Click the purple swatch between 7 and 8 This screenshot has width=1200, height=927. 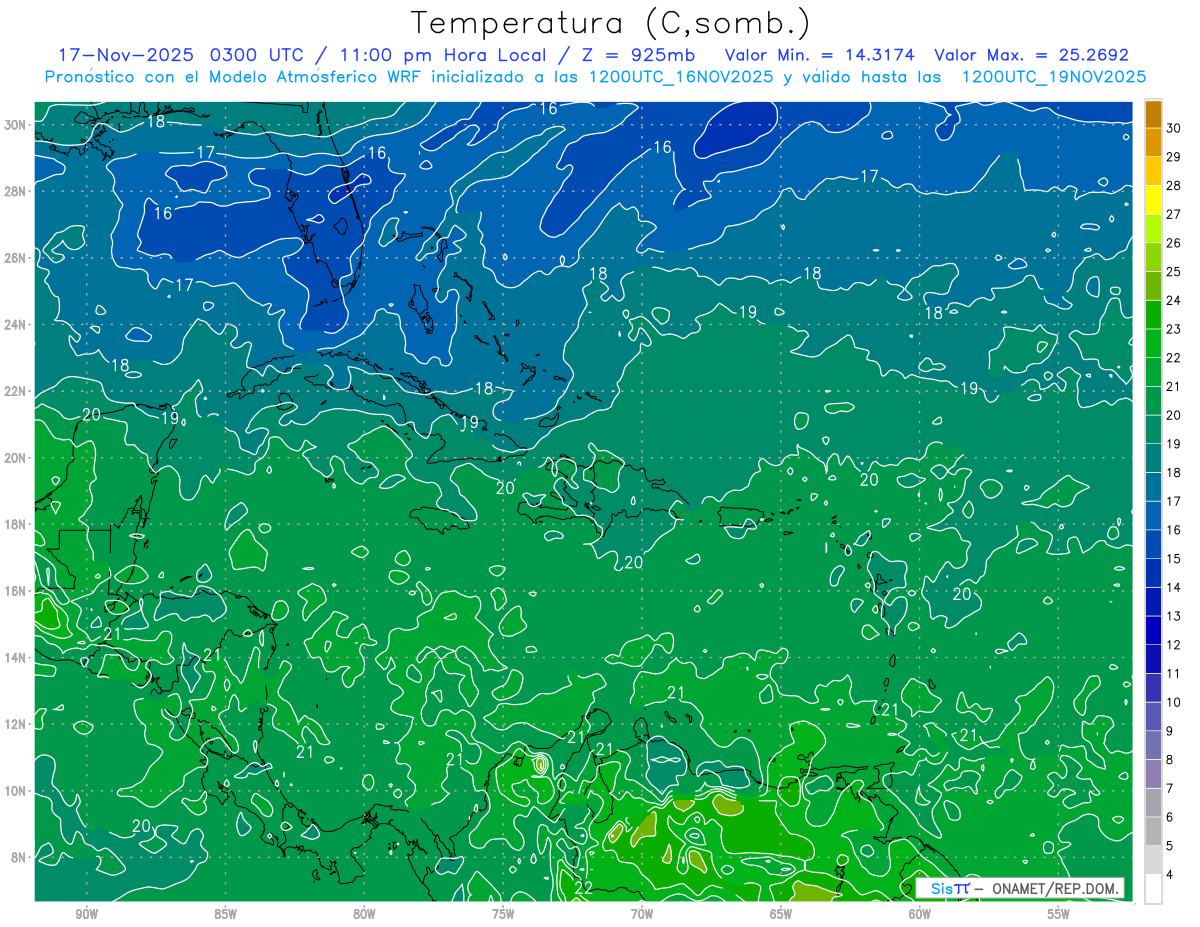point(1153,774)
